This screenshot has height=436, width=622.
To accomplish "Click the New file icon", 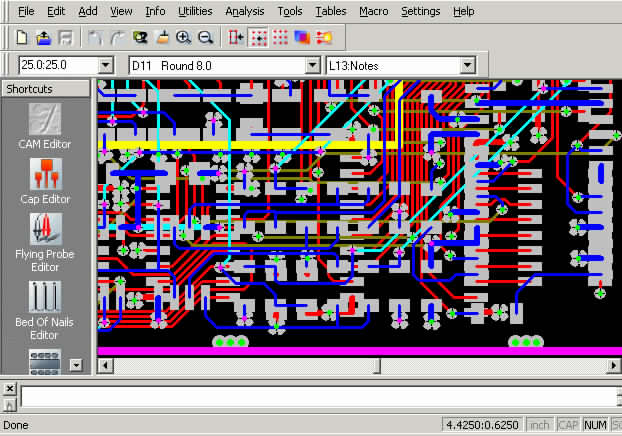I will coord(22,37).
